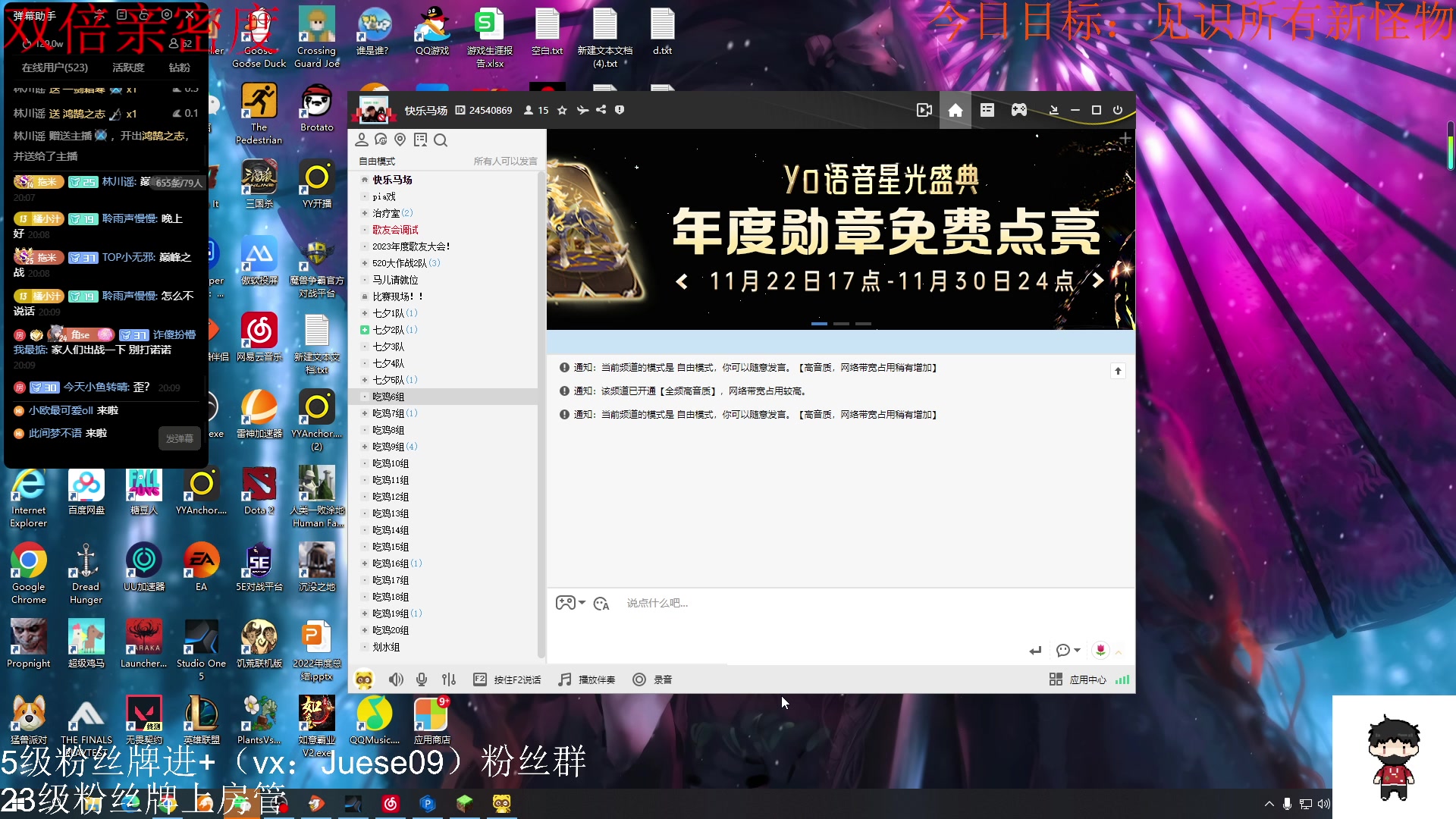
Task: Open the channel bulletin board icon
Action: [x=420, y=140]
